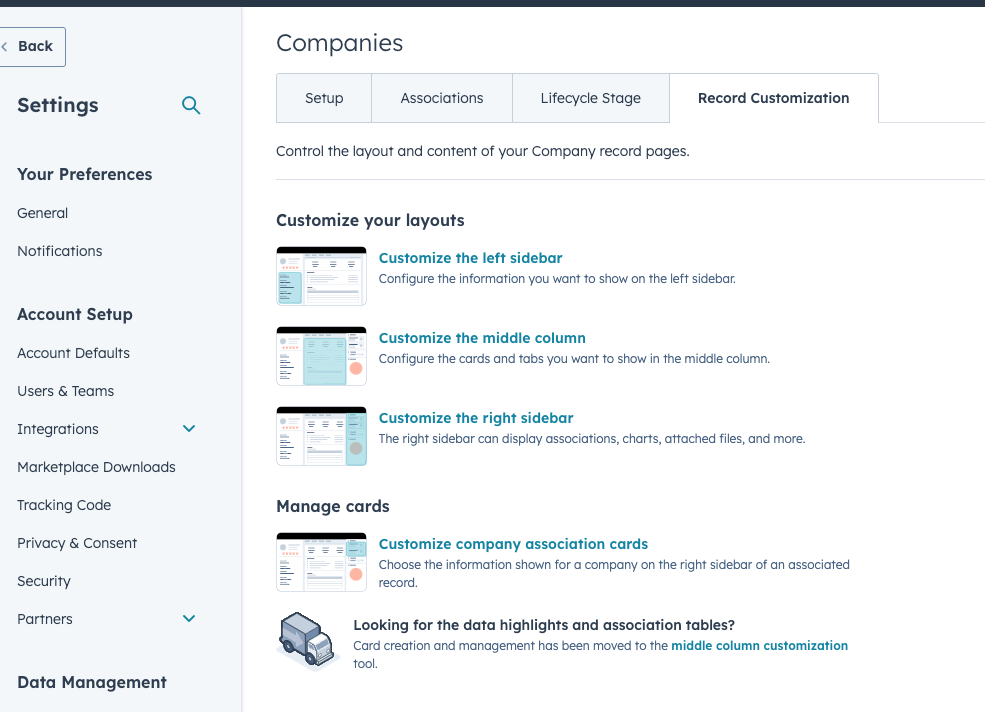
Task: Open Customize the left sidebar
Action: coord(470,257)
